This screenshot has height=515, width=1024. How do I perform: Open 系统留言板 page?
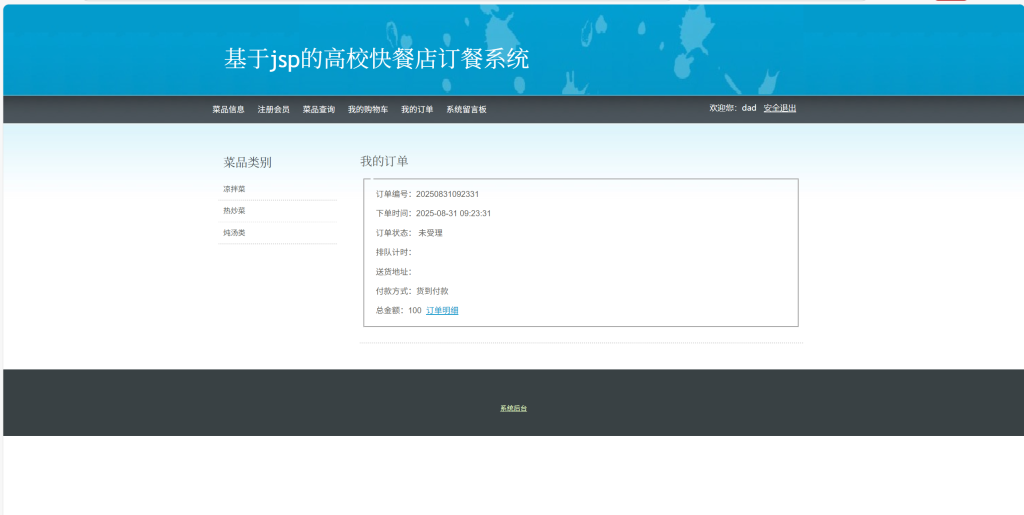pyautogui.click(x=466, y=110)
